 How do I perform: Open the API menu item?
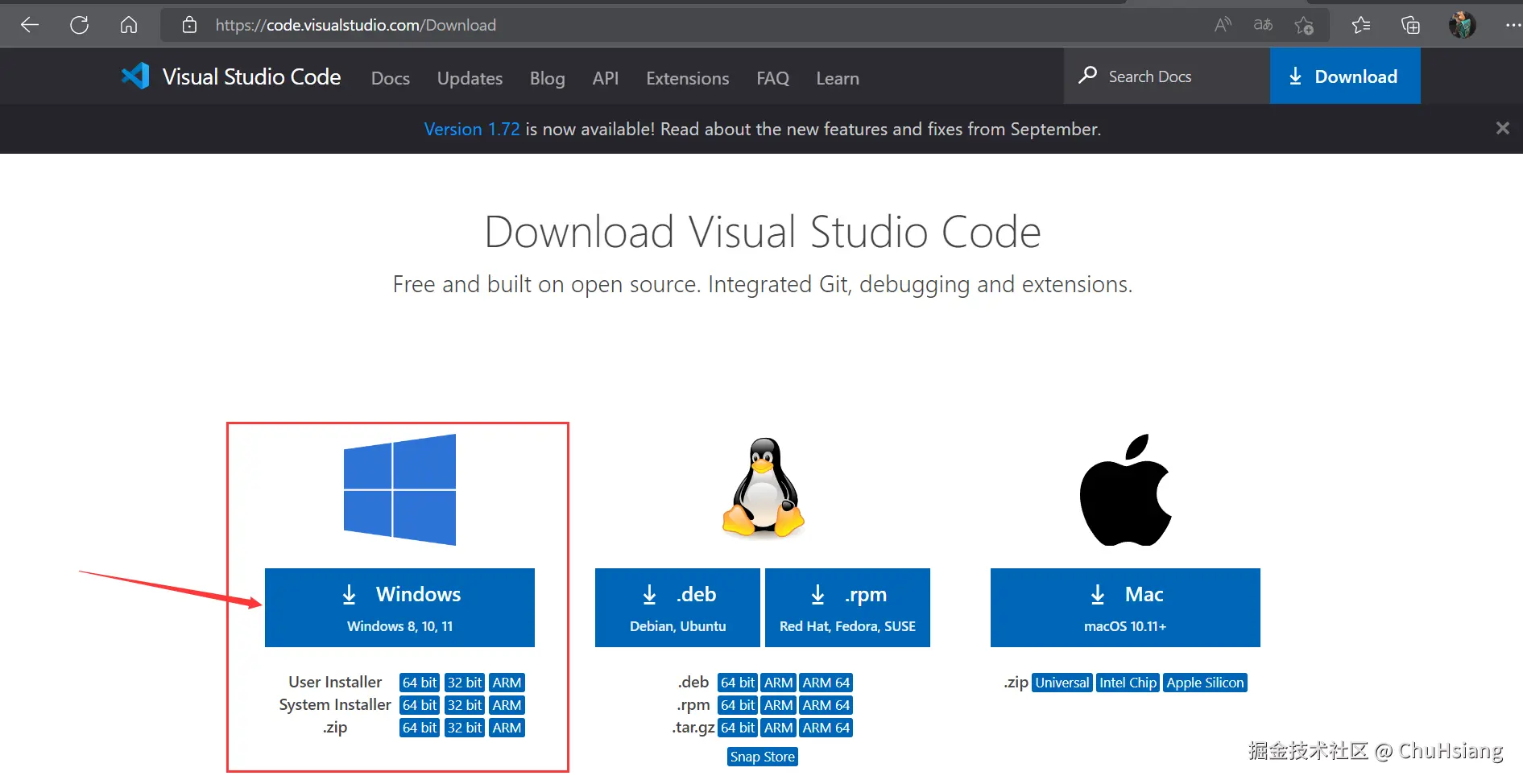tap(606, 78)
